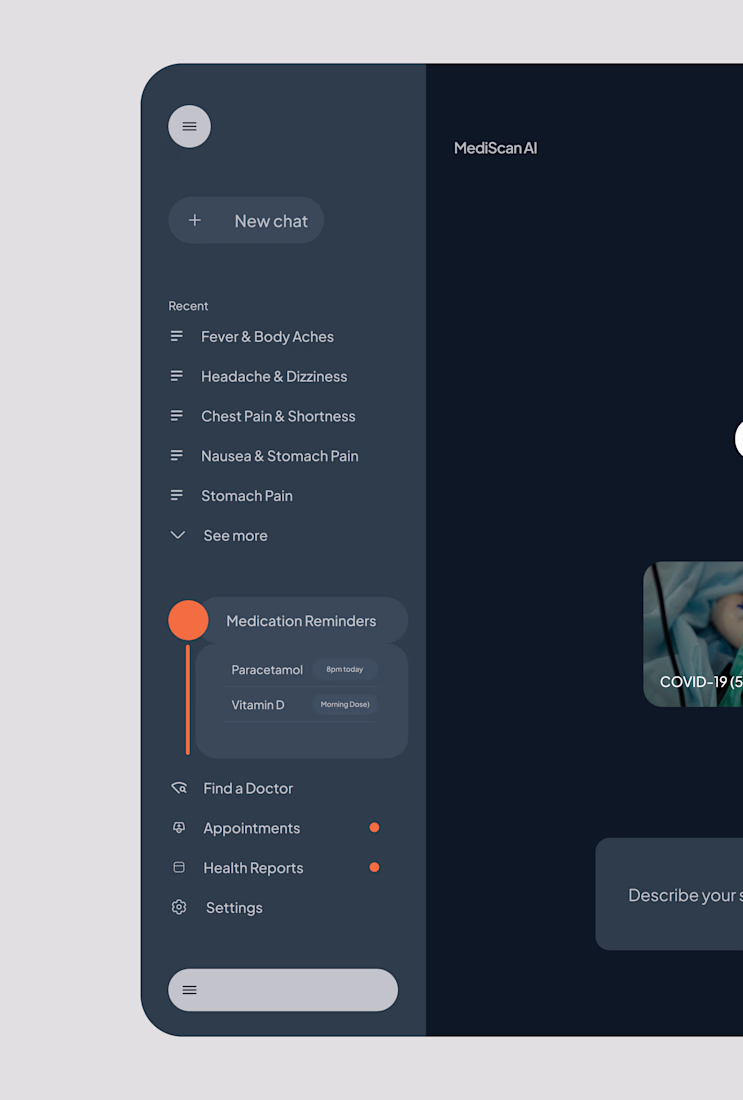Click the list icon beside Fever & Body Aches
The height and width of the screenshot is (1100, 743).
tap(177, 337)
